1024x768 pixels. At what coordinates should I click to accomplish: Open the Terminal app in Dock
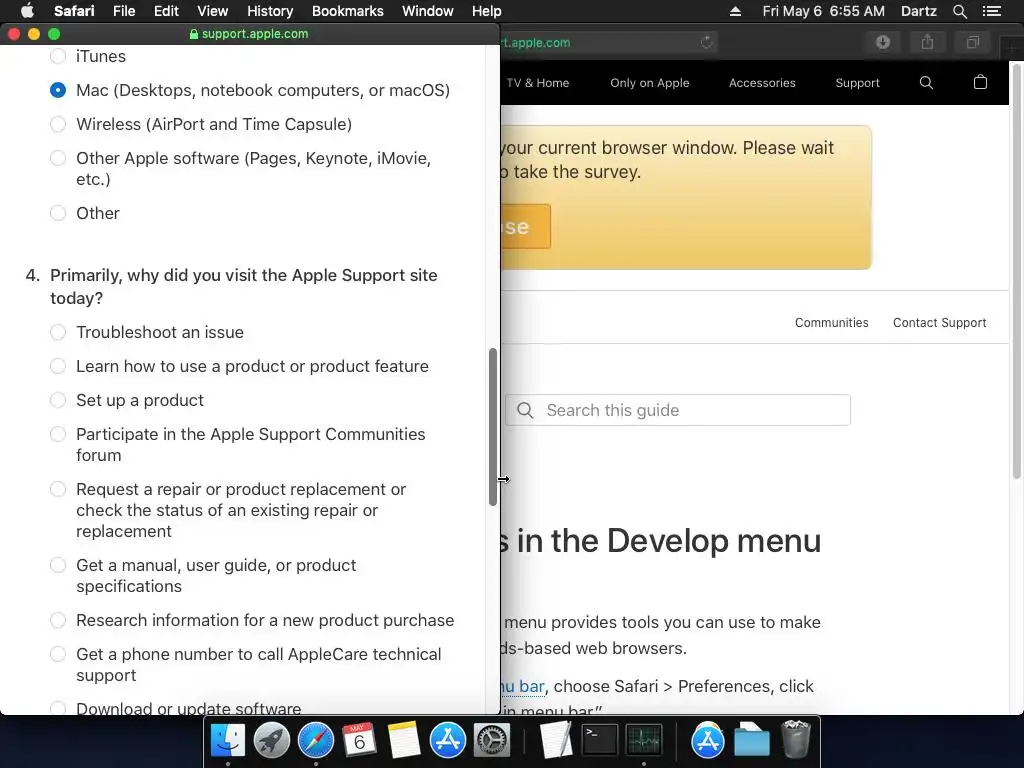pos(600,741)
